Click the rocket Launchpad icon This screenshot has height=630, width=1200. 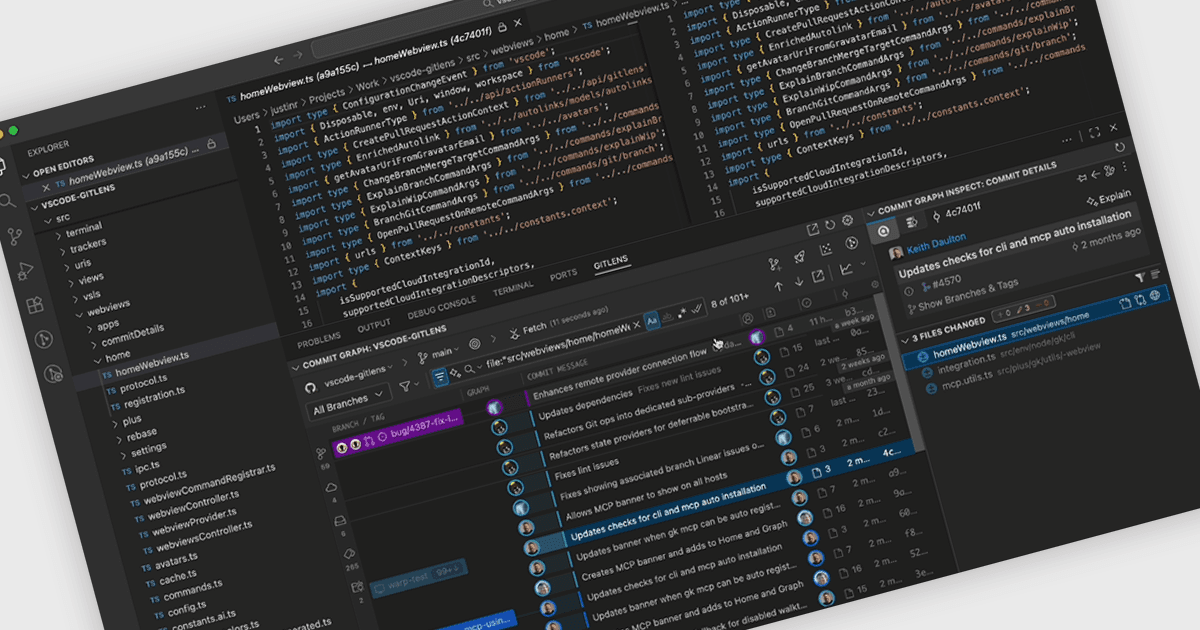[800, 256]
